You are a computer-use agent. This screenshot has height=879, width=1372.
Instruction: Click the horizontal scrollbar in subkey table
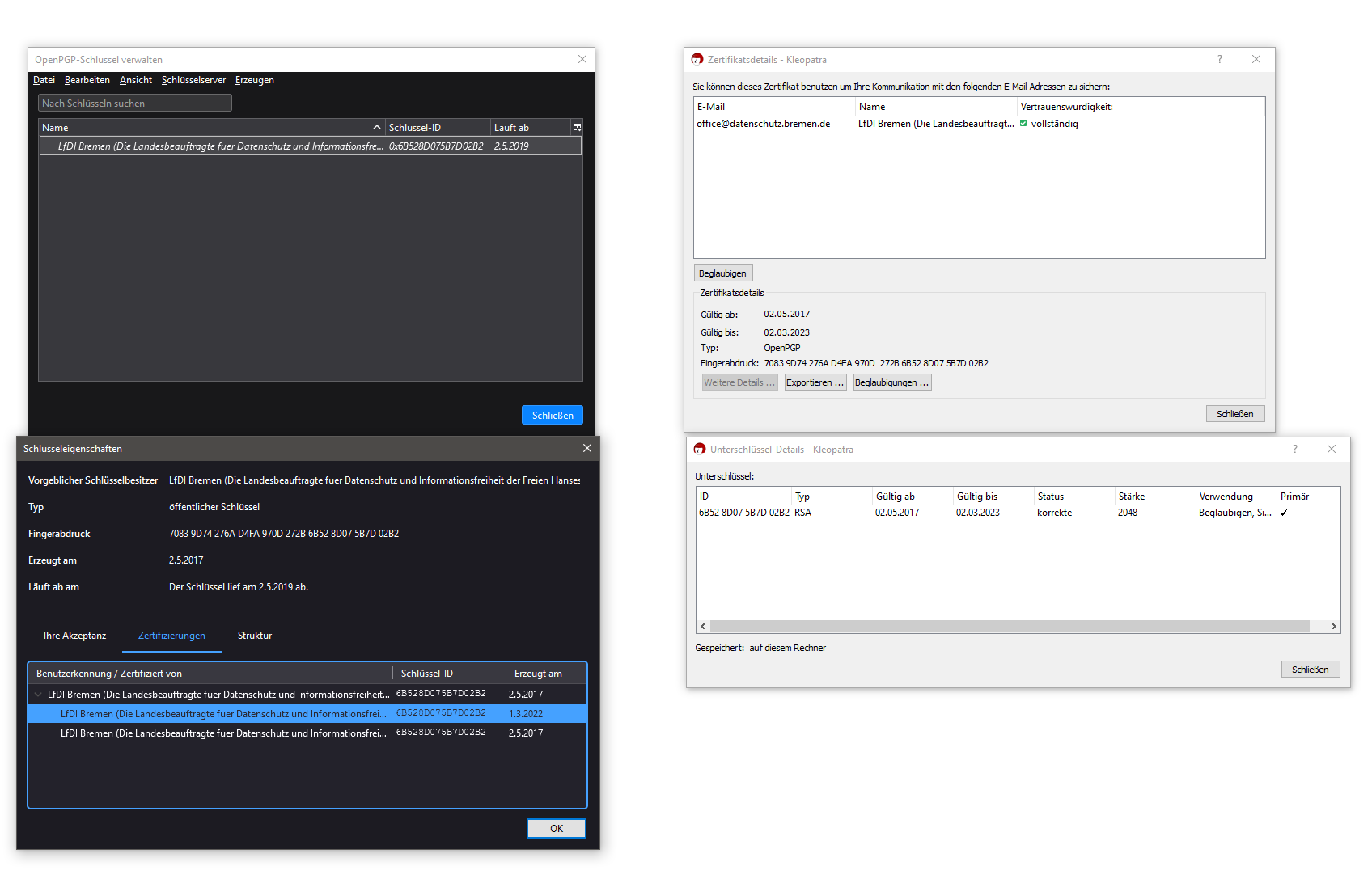(1010, 626)
